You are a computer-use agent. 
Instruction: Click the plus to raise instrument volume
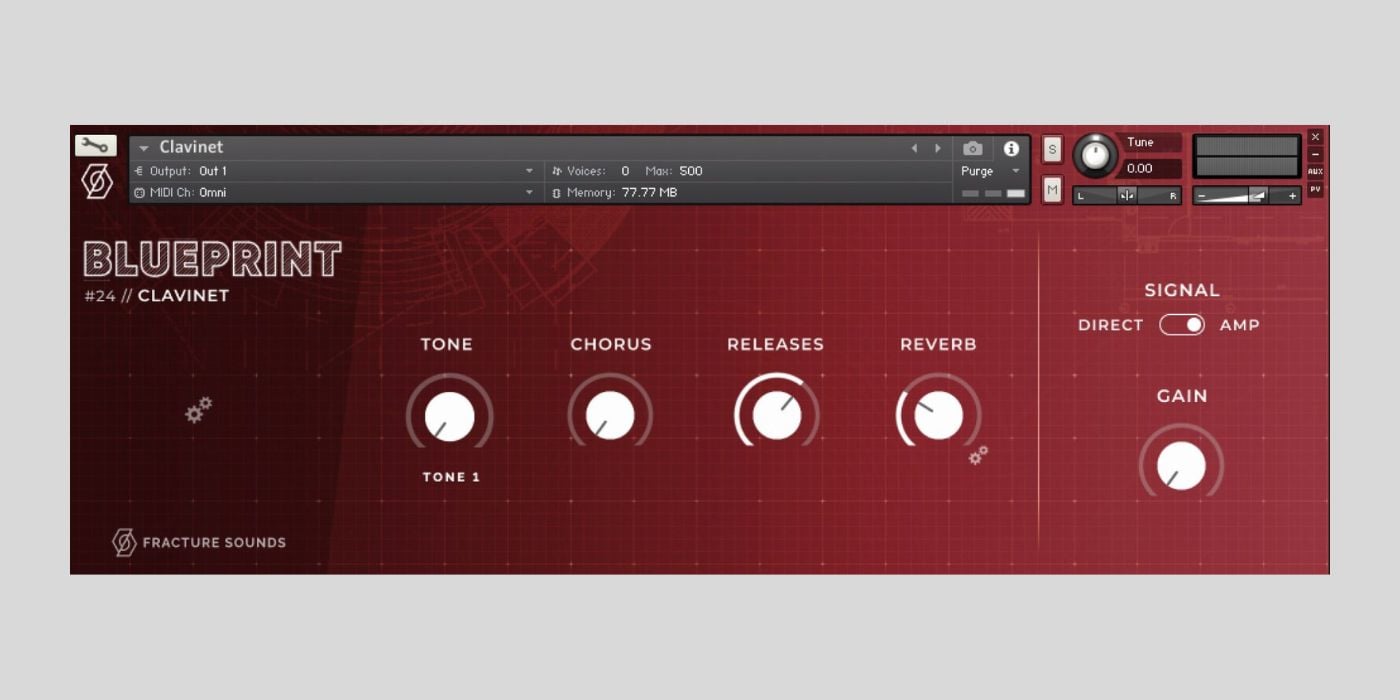coord(1291,195)
